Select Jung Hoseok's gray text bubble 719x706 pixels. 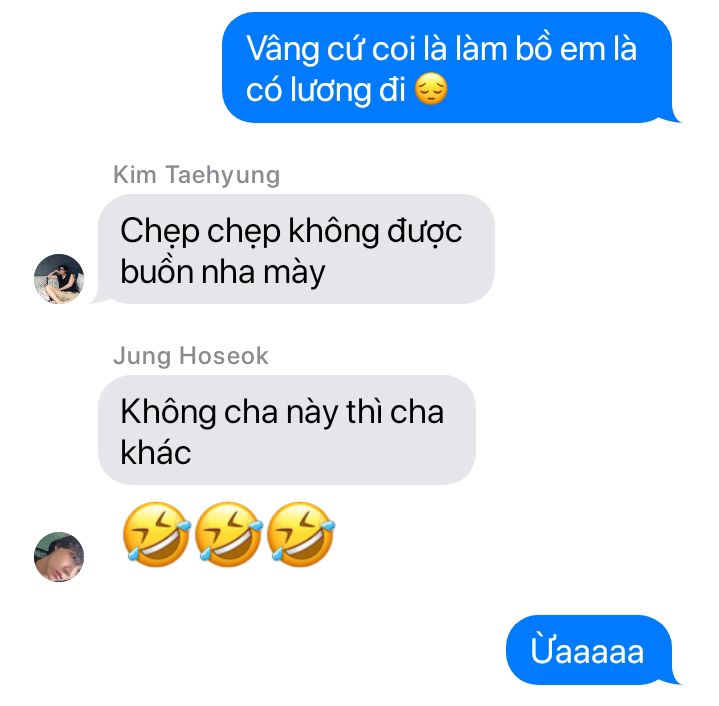(x=287, y=430)
